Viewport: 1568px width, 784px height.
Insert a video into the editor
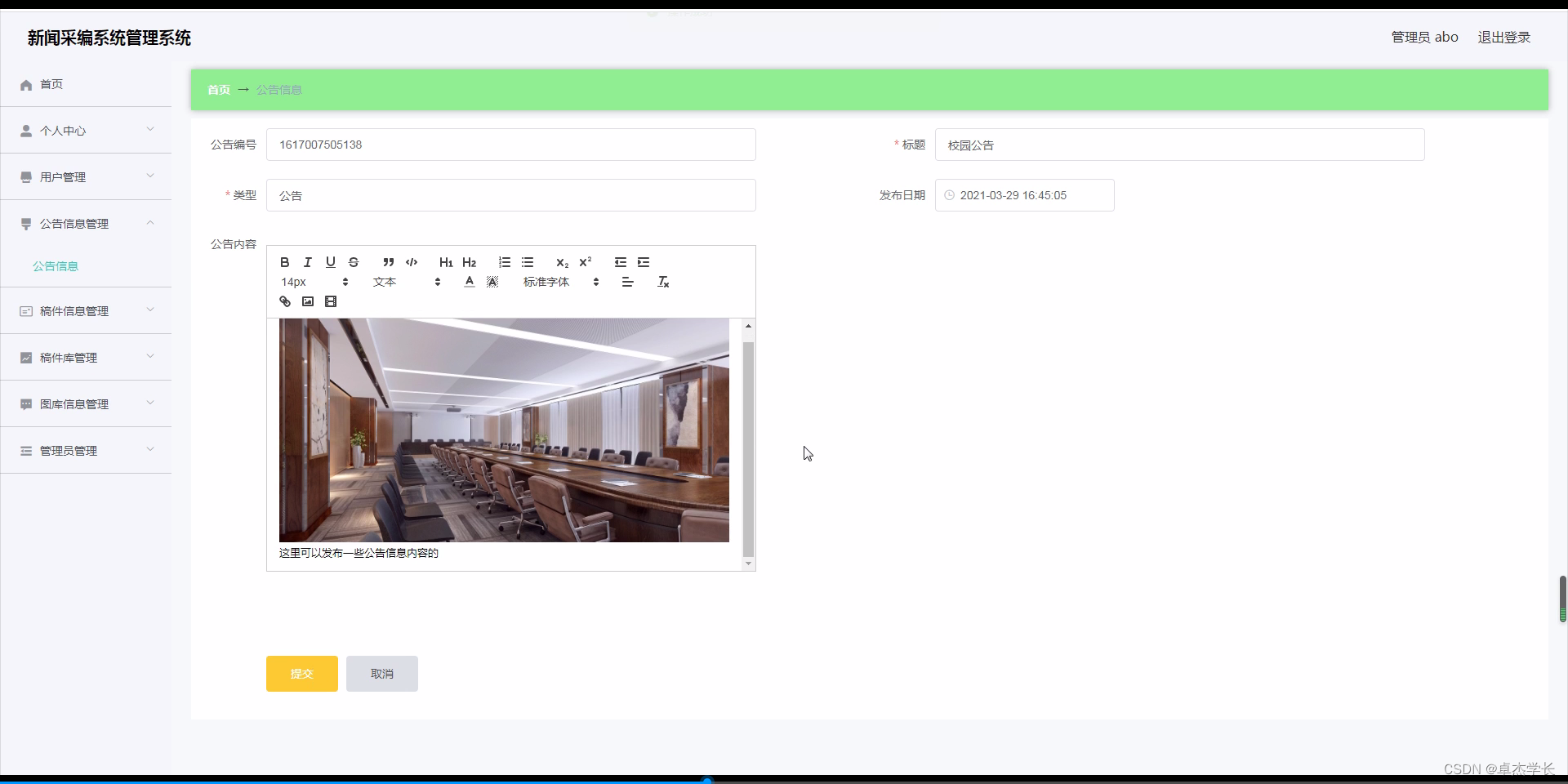pyautogui.click(x=331, y=301)
